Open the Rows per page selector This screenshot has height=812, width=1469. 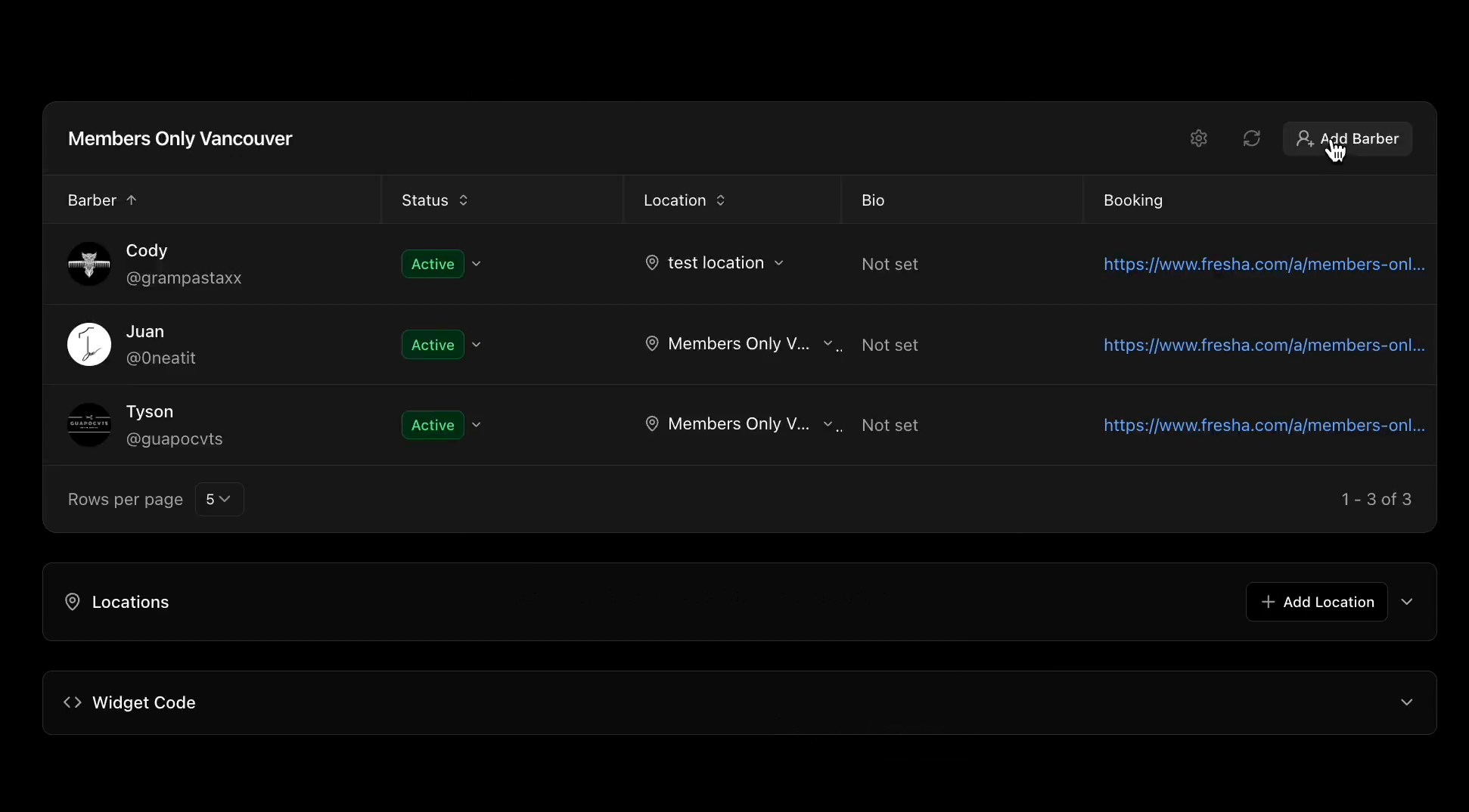click(x=219, y=499)
